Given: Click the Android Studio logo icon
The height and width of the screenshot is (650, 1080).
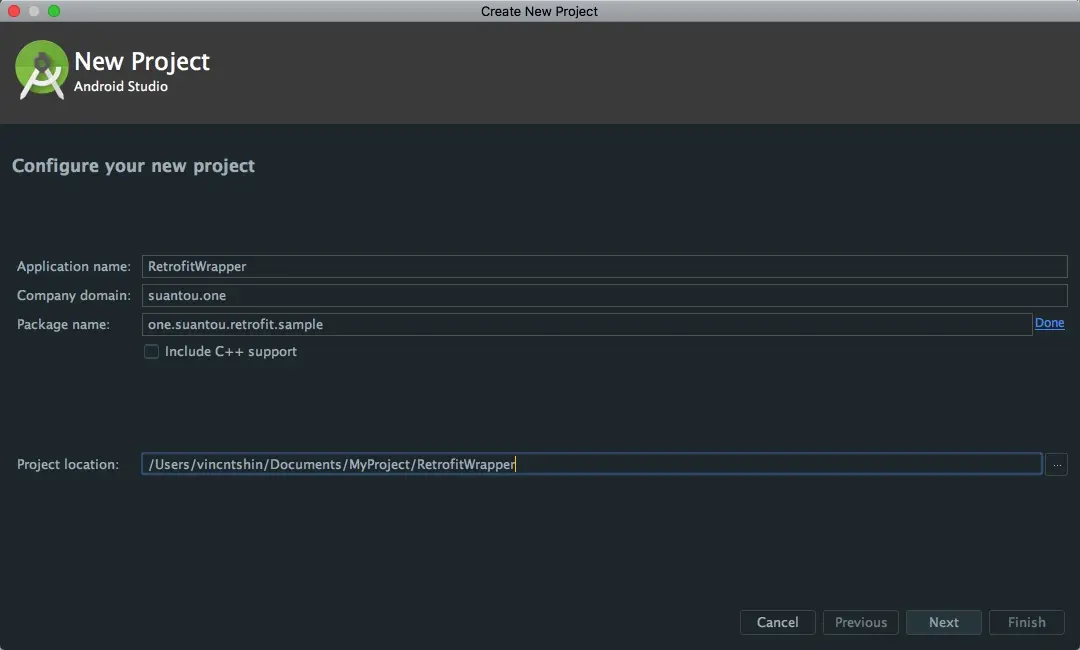Looking at the screenshot, I should (41, 70).
